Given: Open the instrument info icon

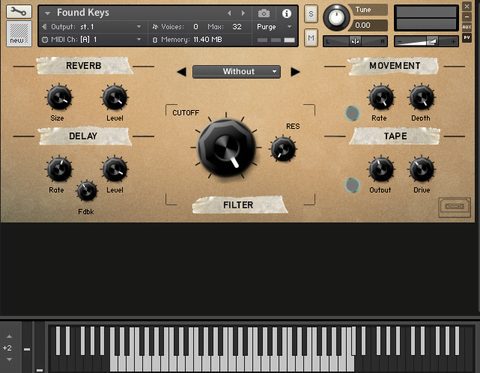Looking at the screenshot, I should coord(286,13).
